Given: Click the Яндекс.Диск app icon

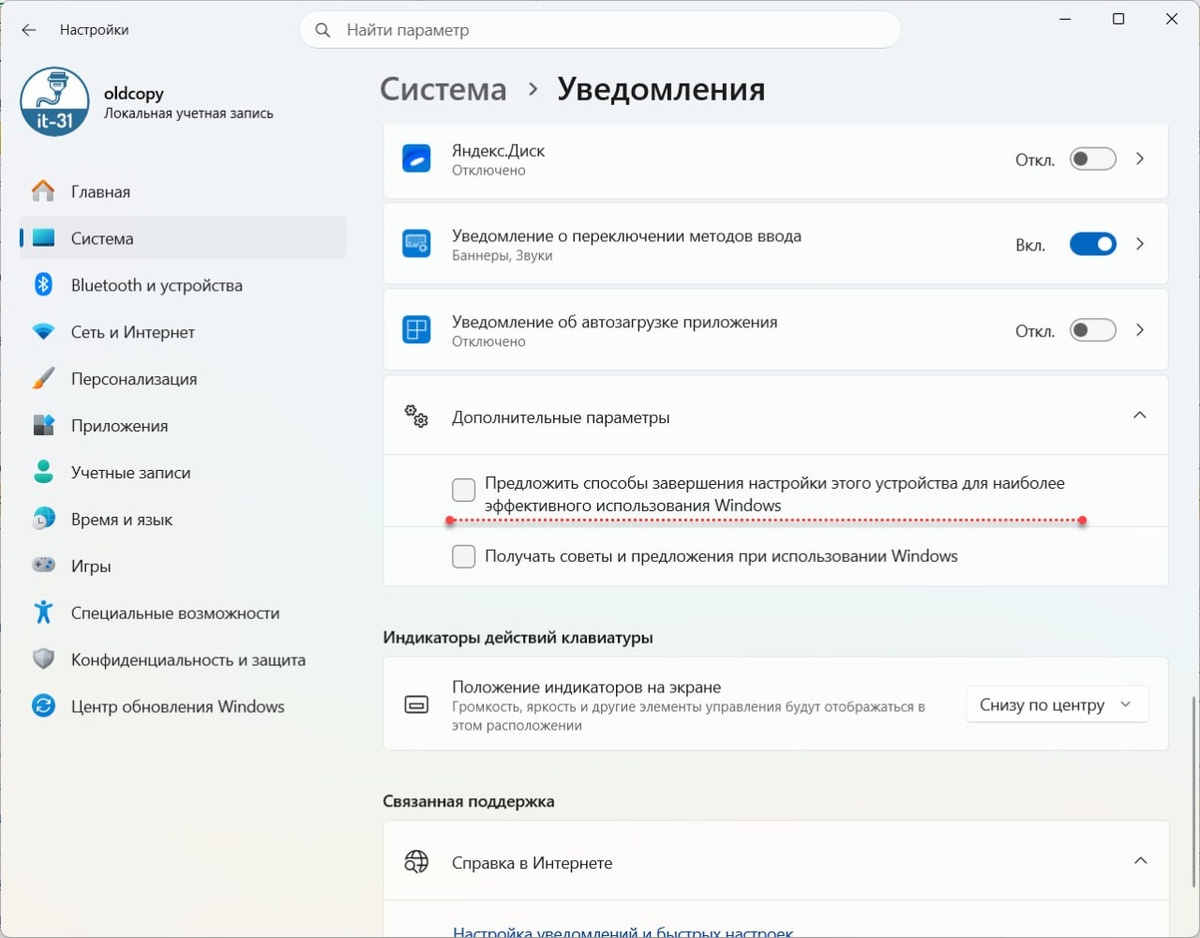Looking at the screenshot, I should (416, 159).
